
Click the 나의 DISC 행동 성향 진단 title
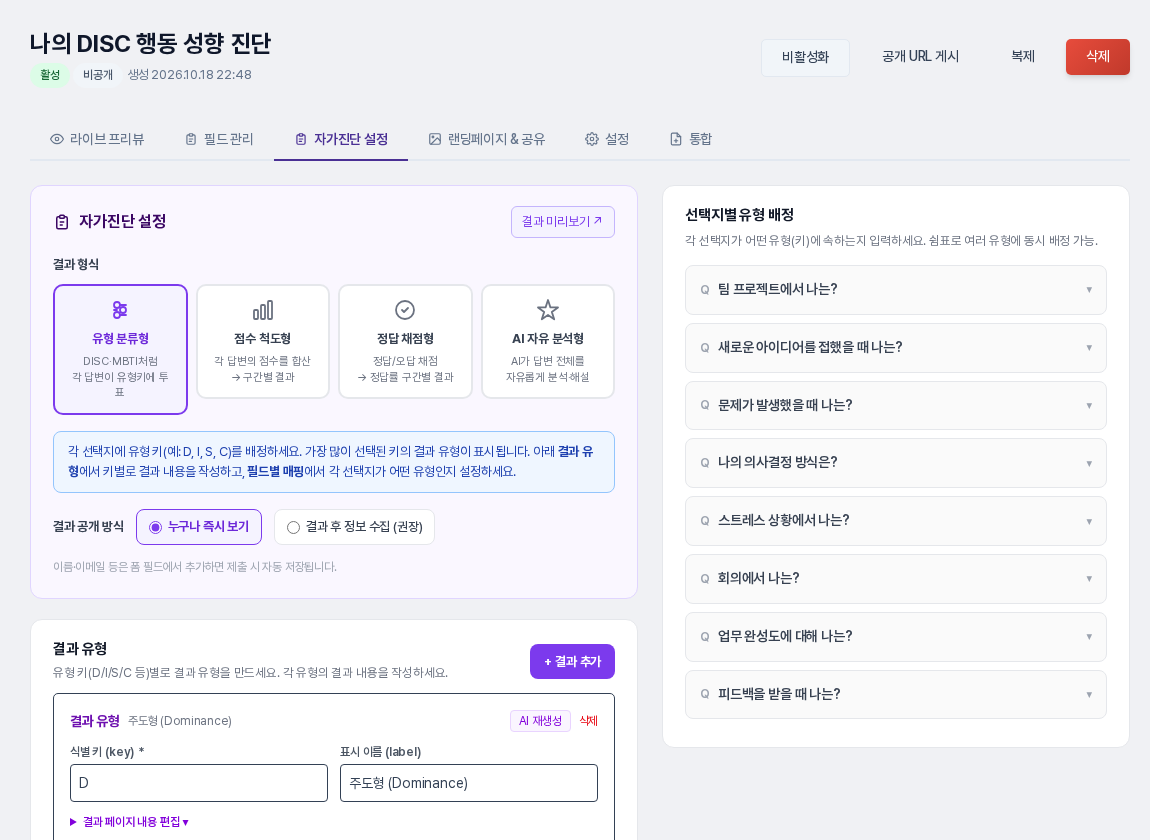[150, 43]
